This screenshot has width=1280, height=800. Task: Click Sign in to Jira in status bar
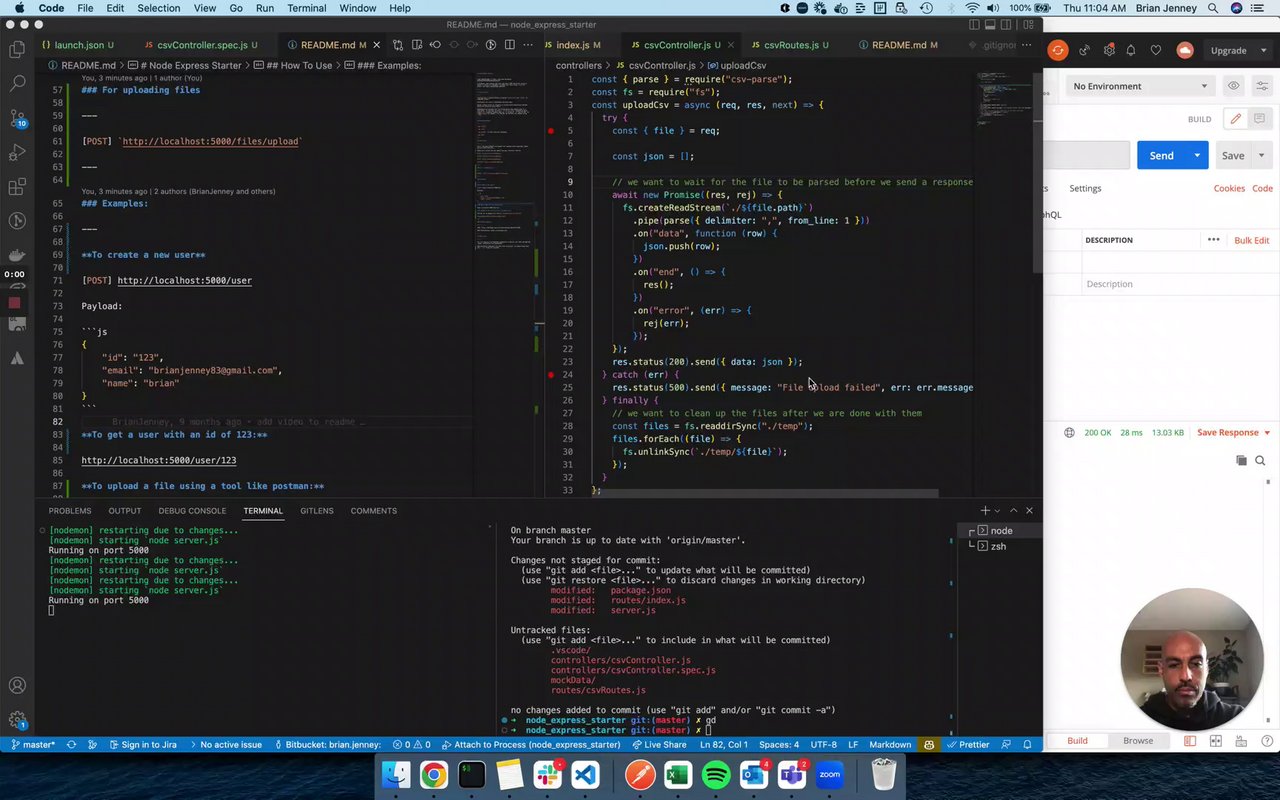142,744
